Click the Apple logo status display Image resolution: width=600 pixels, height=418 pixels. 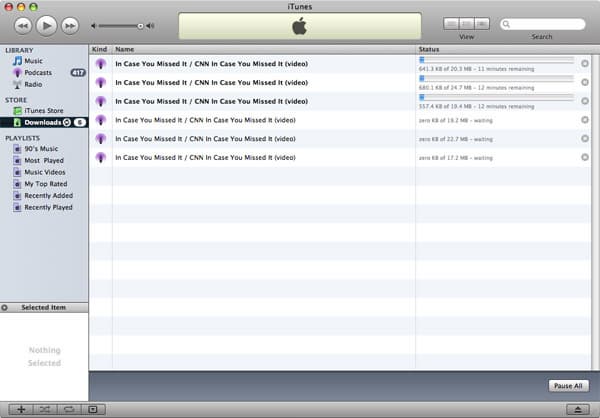pyautogui.click(x=300, y=26)
